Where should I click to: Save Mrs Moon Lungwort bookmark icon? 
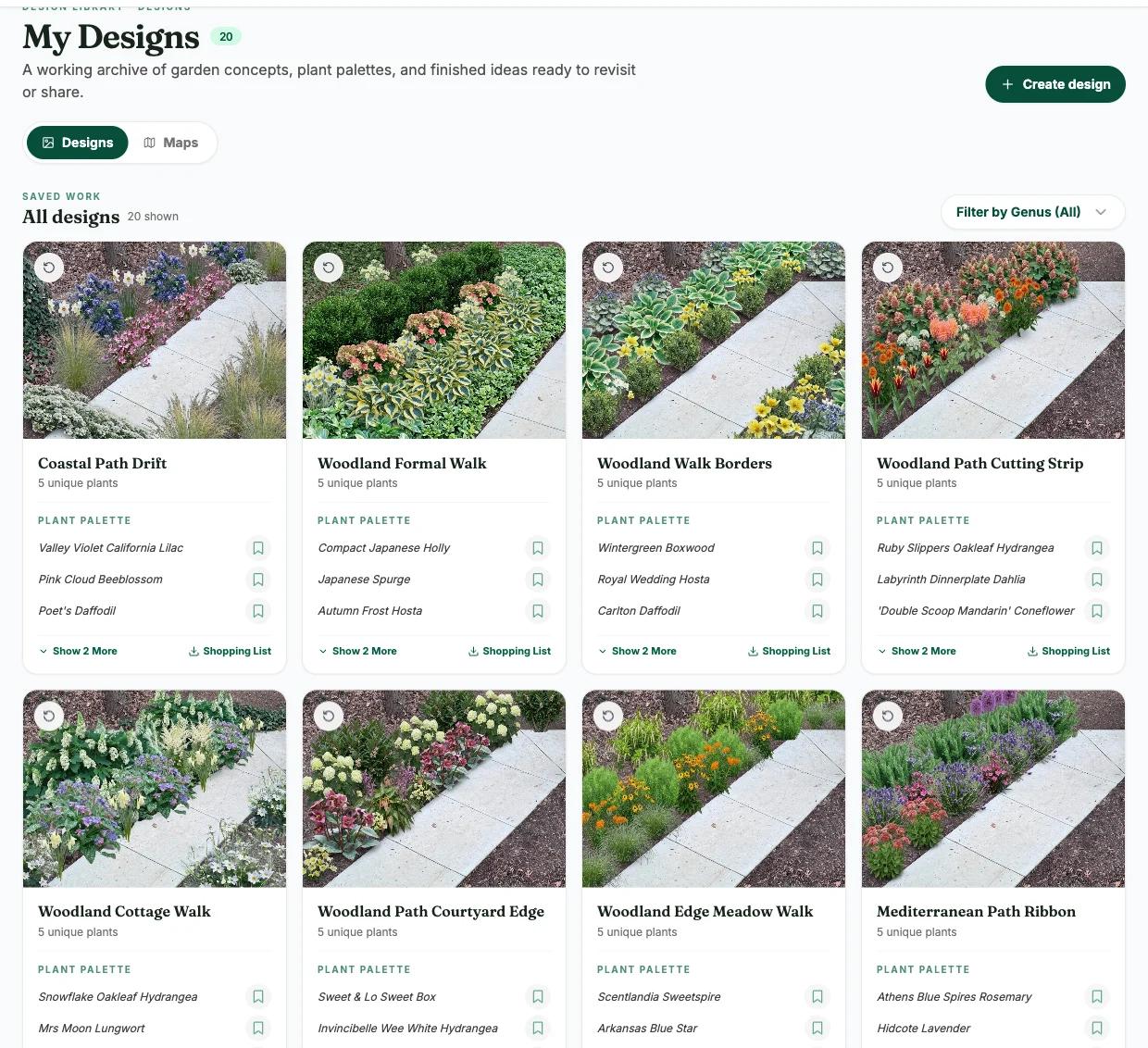click(x=258, y=1029)
